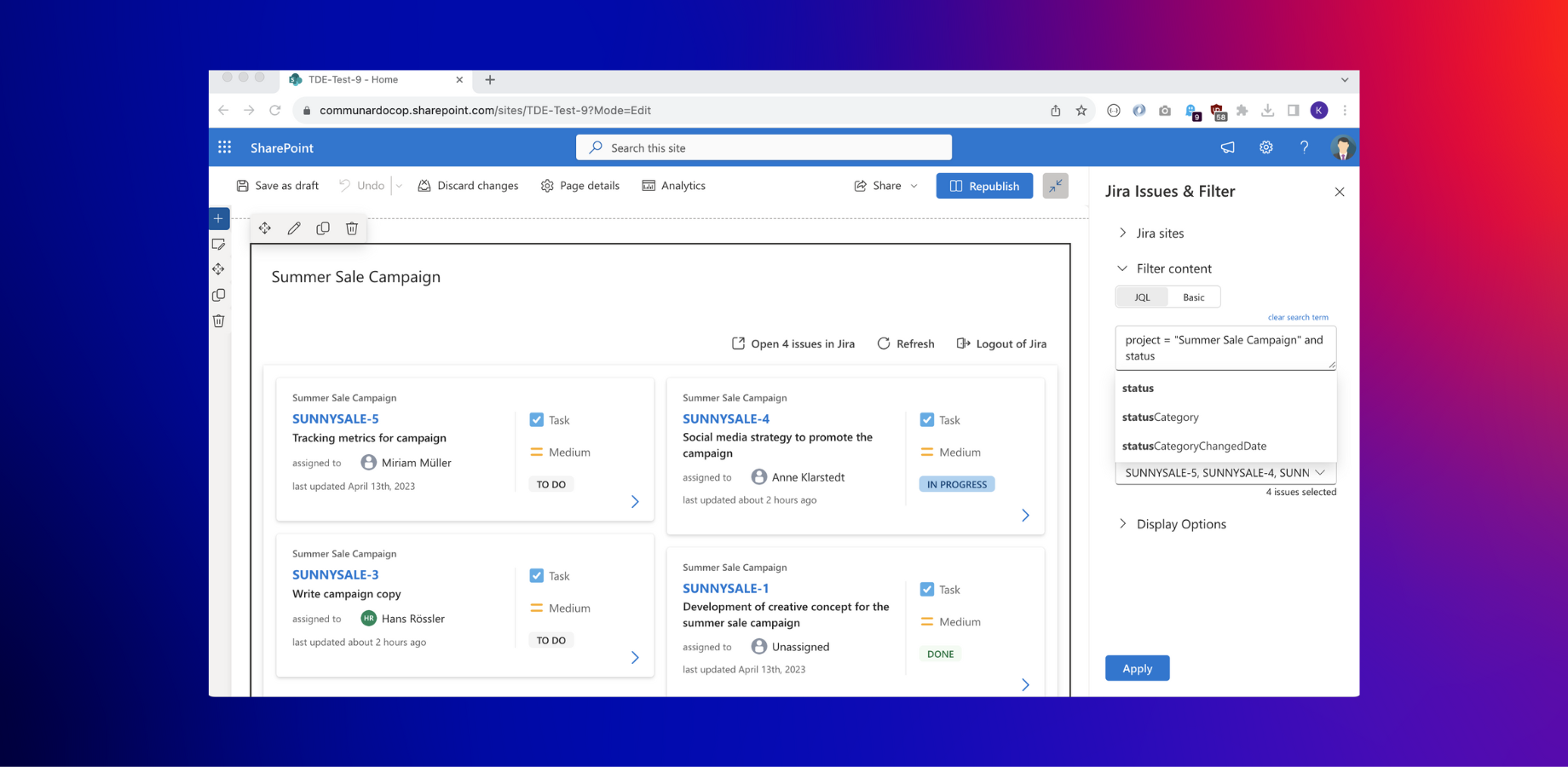The width and height of the screenshot is (1568, 767).
Task: Click the move section icon in left rail
Action: click(x=219, y=269)
